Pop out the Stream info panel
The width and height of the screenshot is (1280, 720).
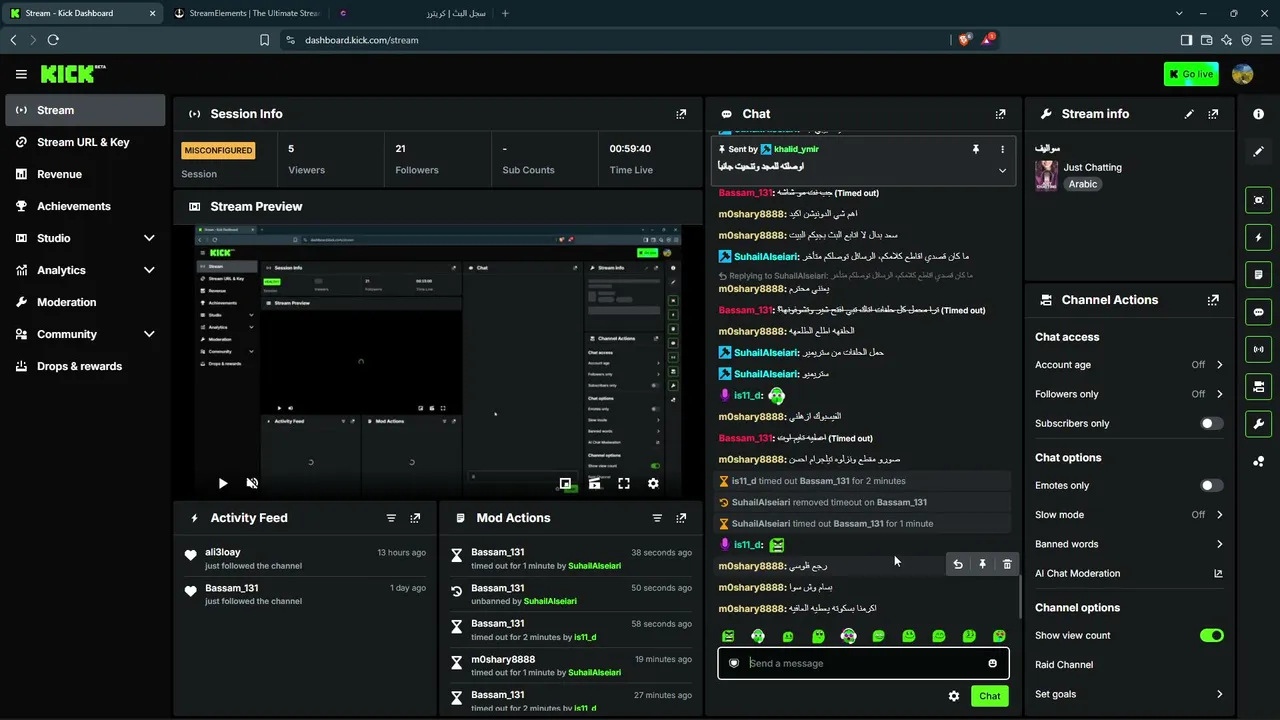(x=1213, y=114)
